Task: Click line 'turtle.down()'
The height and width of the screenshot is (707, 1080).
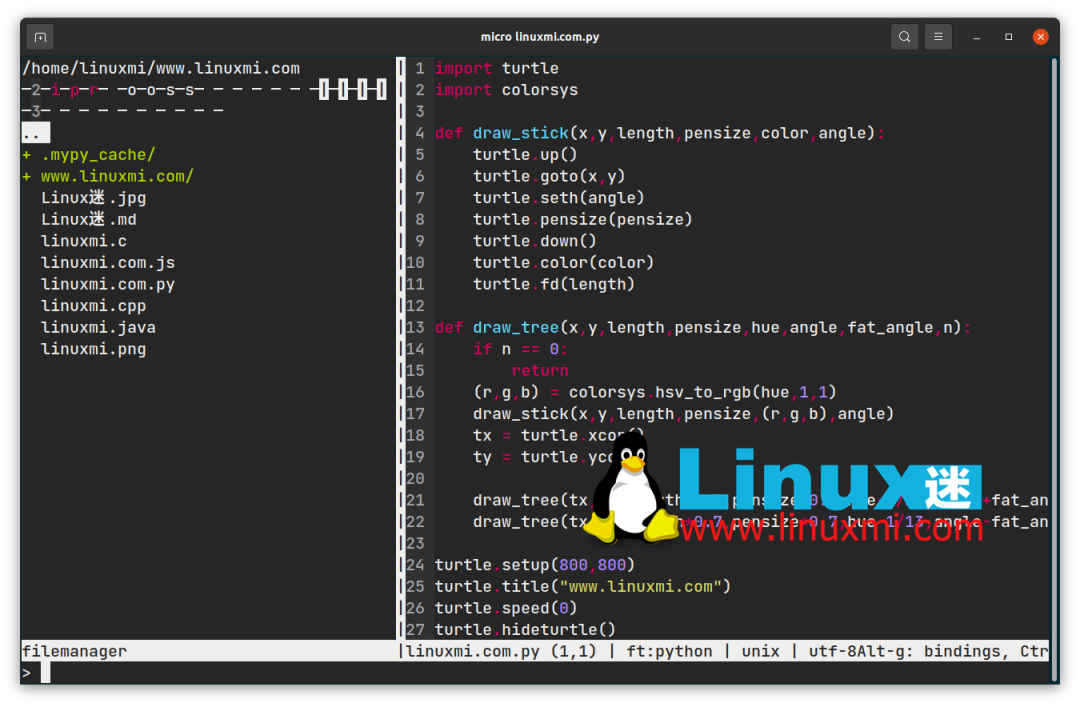Action: (534, 241)
